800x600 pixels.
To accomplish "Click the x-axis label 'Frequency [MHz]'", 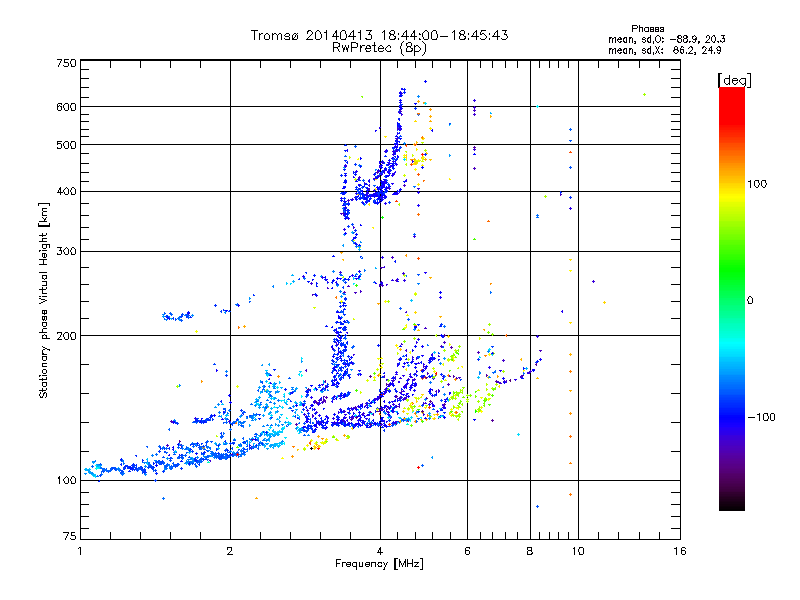I will tap(379, 564).
